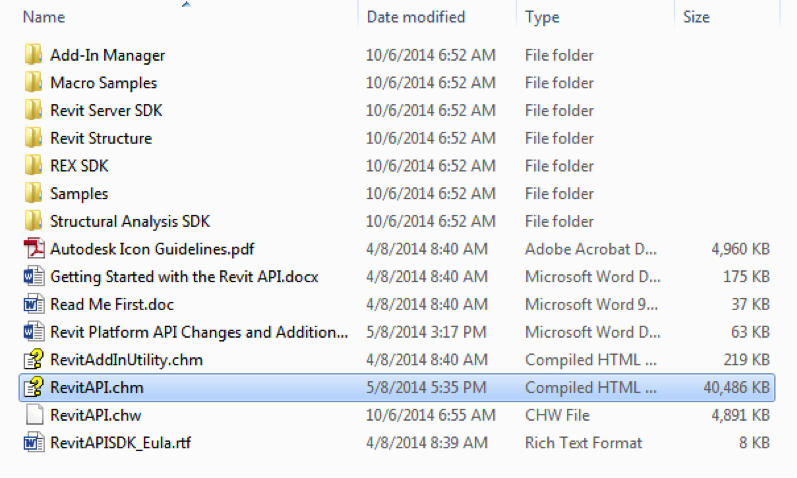797x478 pixels.
Task: Select the REX SDK folder name
Action: click(79, 166)
